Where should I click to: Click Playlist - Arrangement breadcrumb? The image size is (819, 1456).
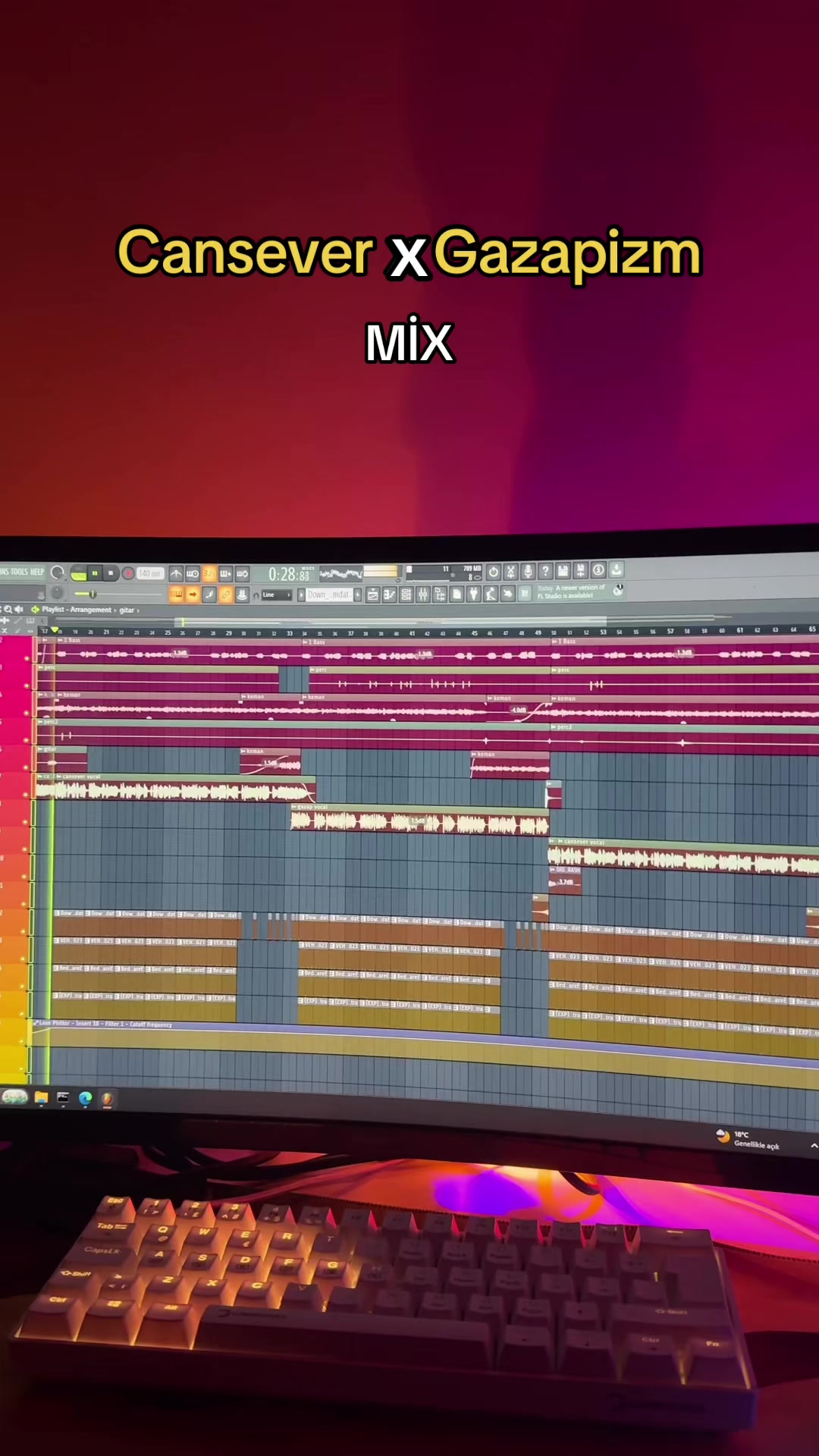click(77, 610)
